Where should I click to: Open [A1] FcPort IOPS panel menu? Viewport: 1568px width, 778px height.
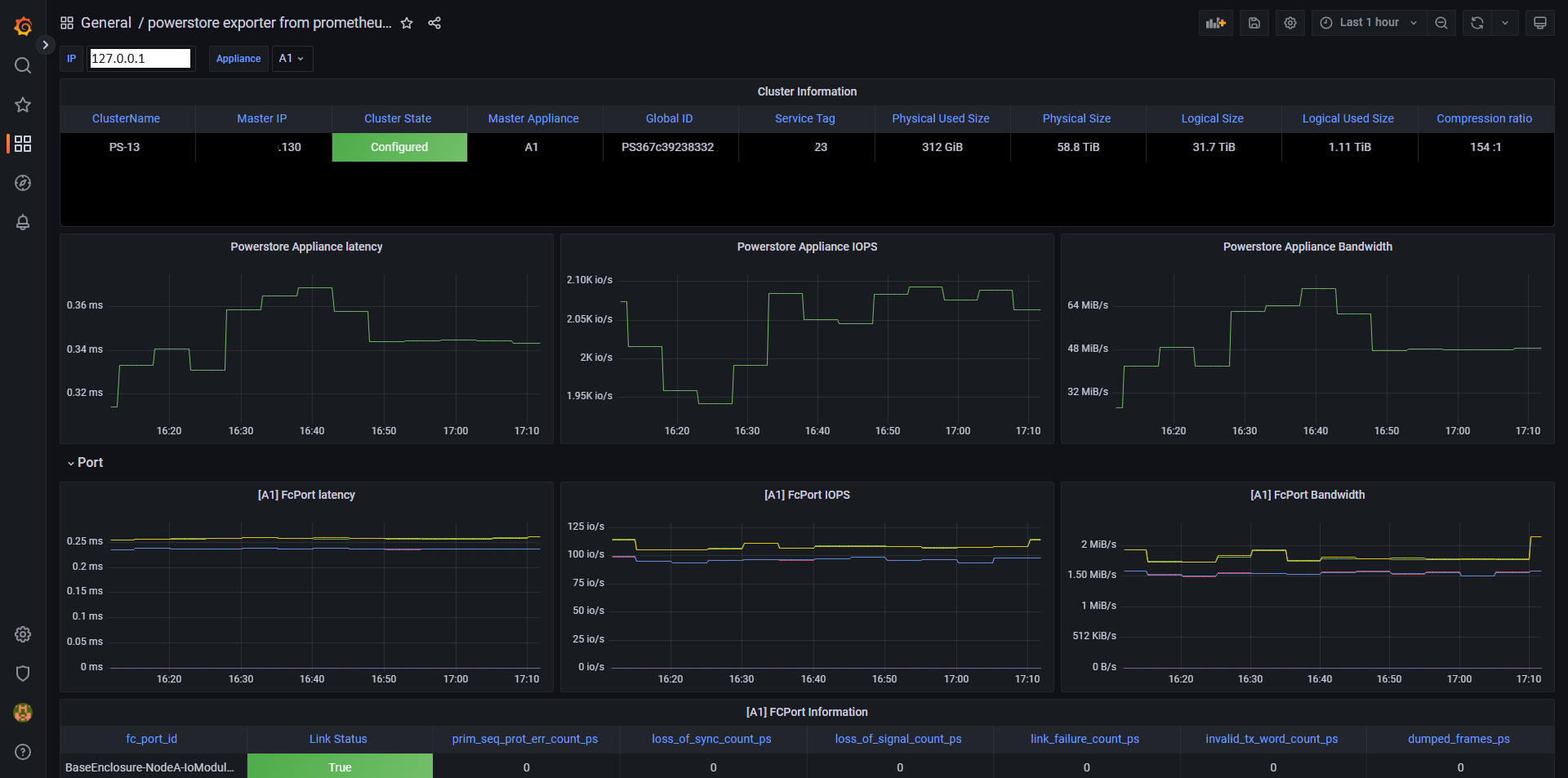pyautogui.click(x=807, y=495)
